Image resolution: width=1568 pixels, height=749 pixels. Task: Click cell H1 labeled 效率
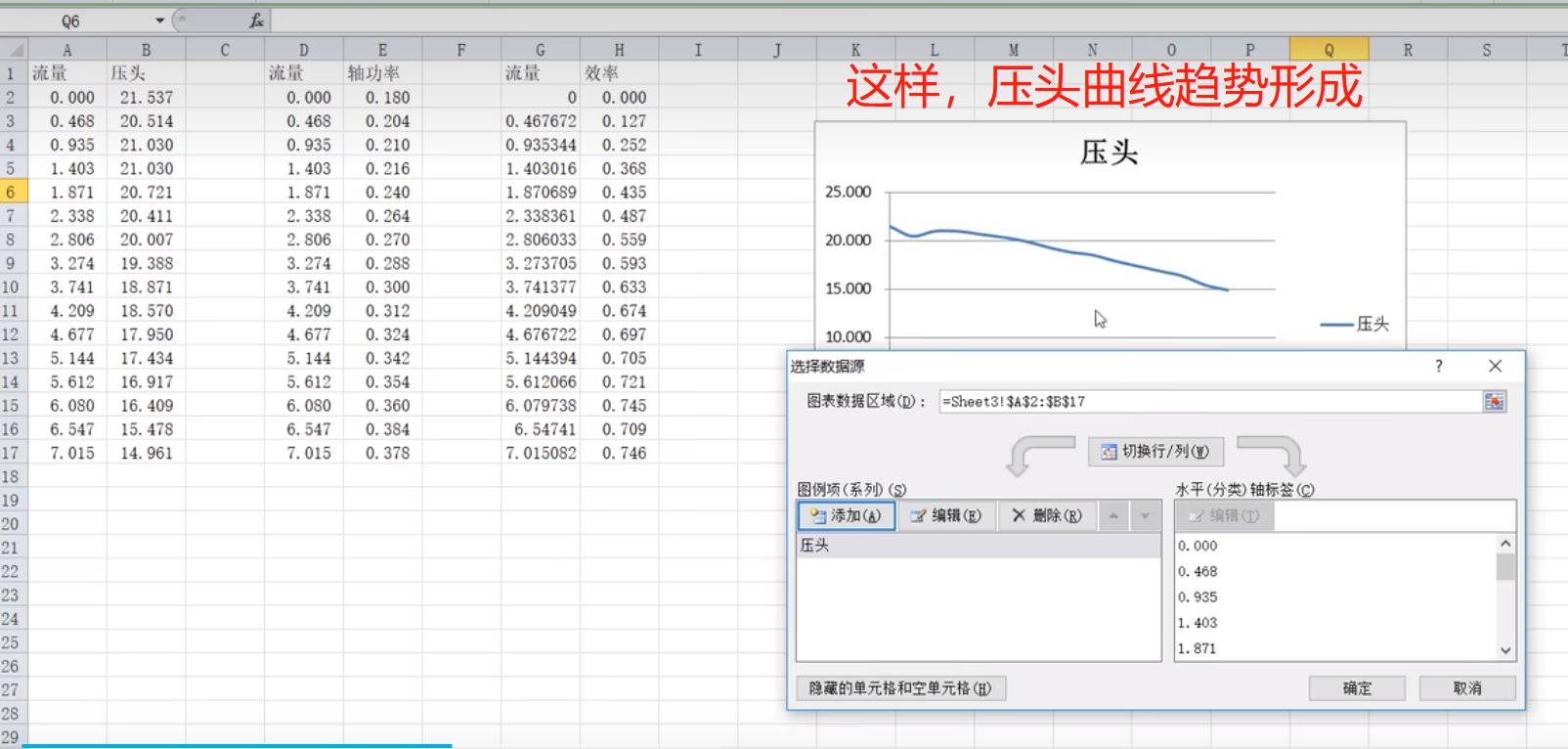619,73
